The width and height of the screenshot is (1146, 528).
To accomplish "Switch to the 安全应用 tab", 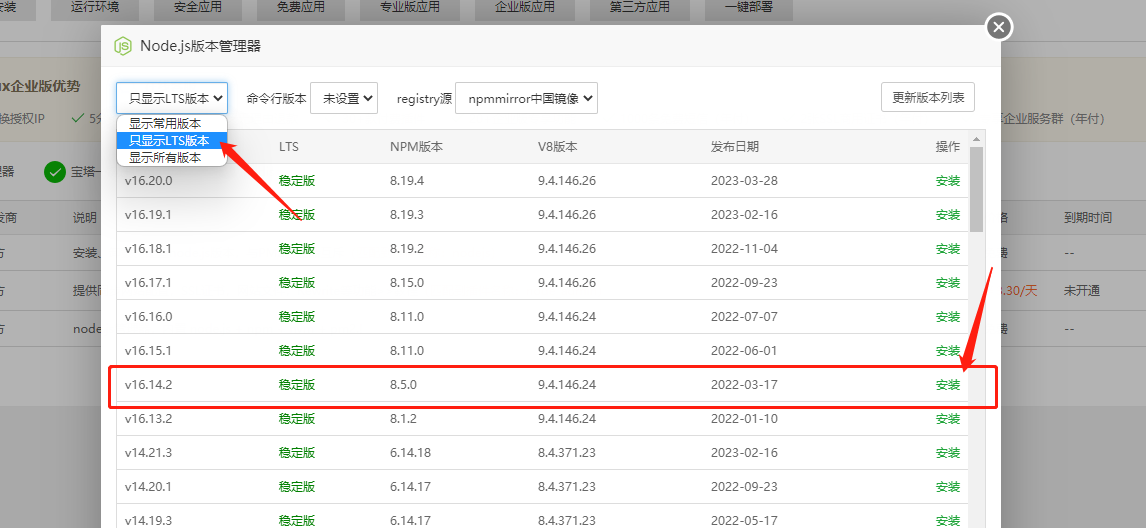I will click(198, 7).
